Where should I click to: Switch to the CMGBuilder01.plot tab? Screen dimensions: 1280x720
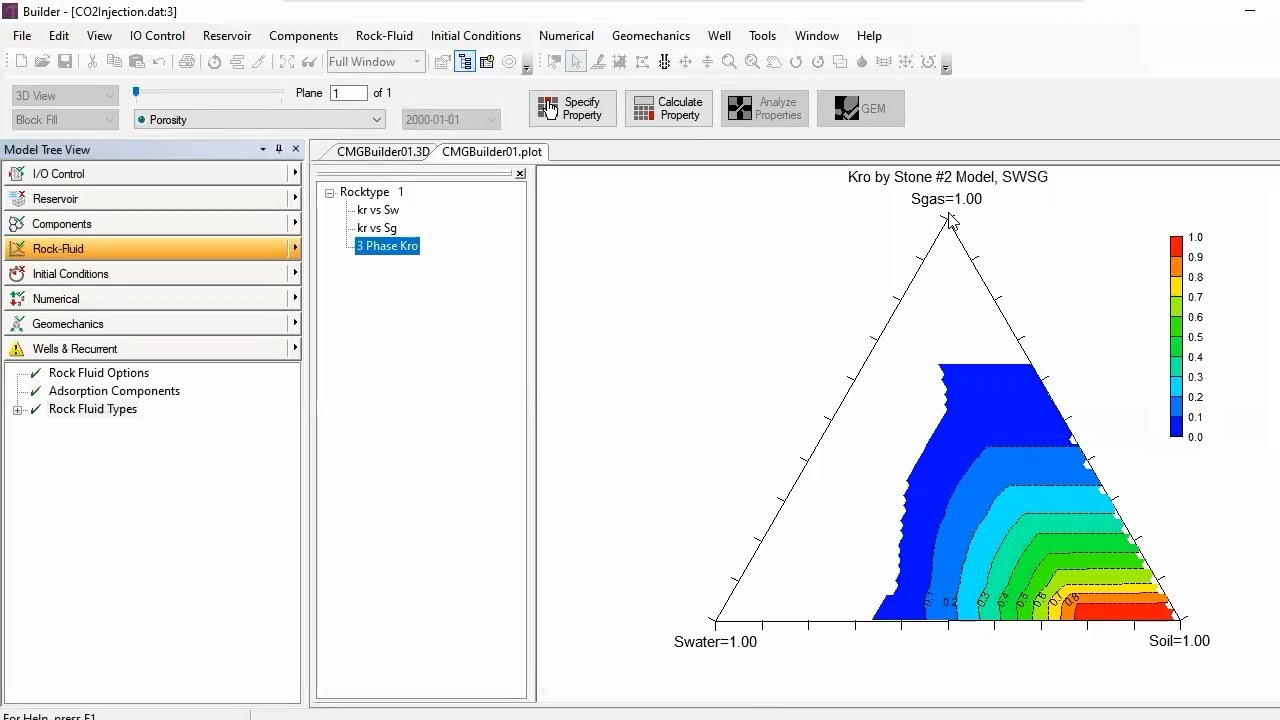coord(492,152)
